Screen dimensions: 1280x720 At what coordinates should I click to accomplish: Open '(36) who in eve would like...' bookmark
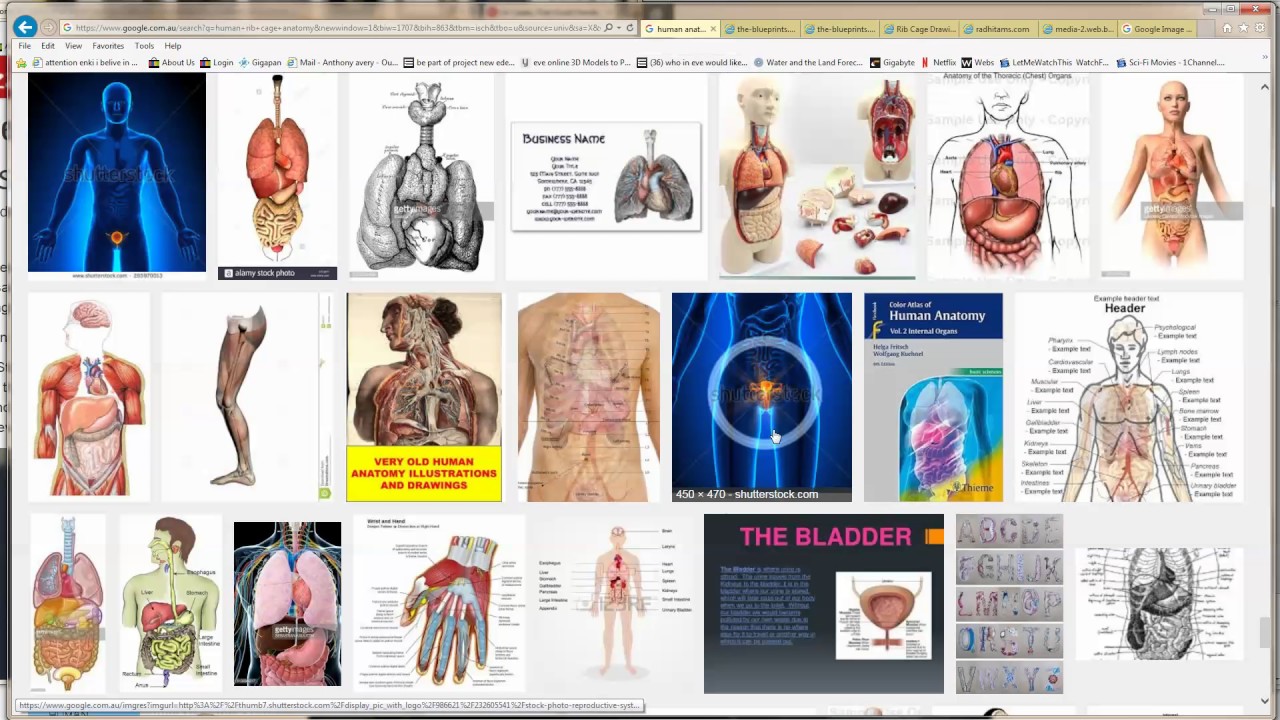tap(693, 62)
